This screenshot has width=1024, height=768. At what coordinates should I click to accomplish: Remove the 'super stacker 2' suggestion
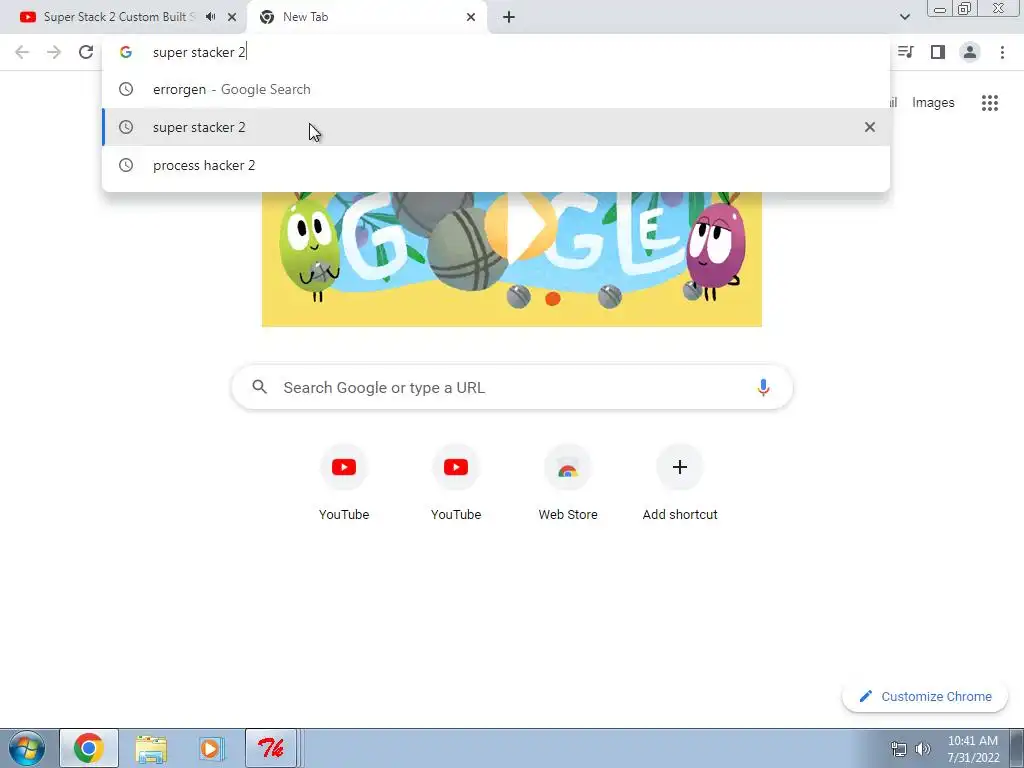(870, 127)
